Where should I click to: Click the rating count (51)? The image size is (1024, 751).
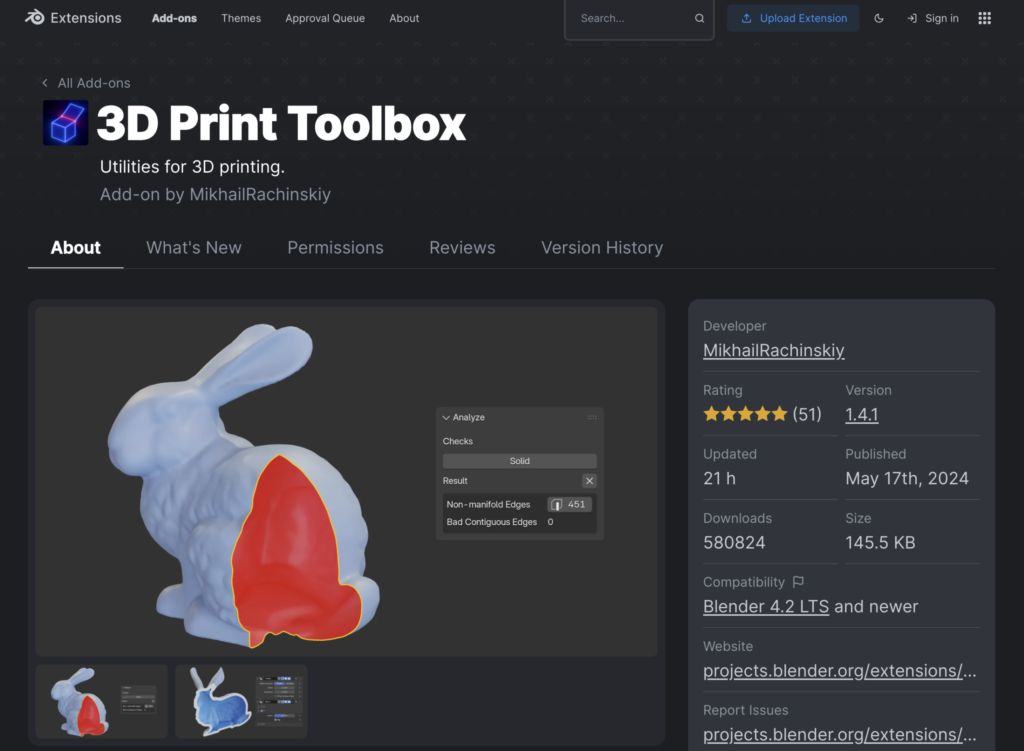807,414
